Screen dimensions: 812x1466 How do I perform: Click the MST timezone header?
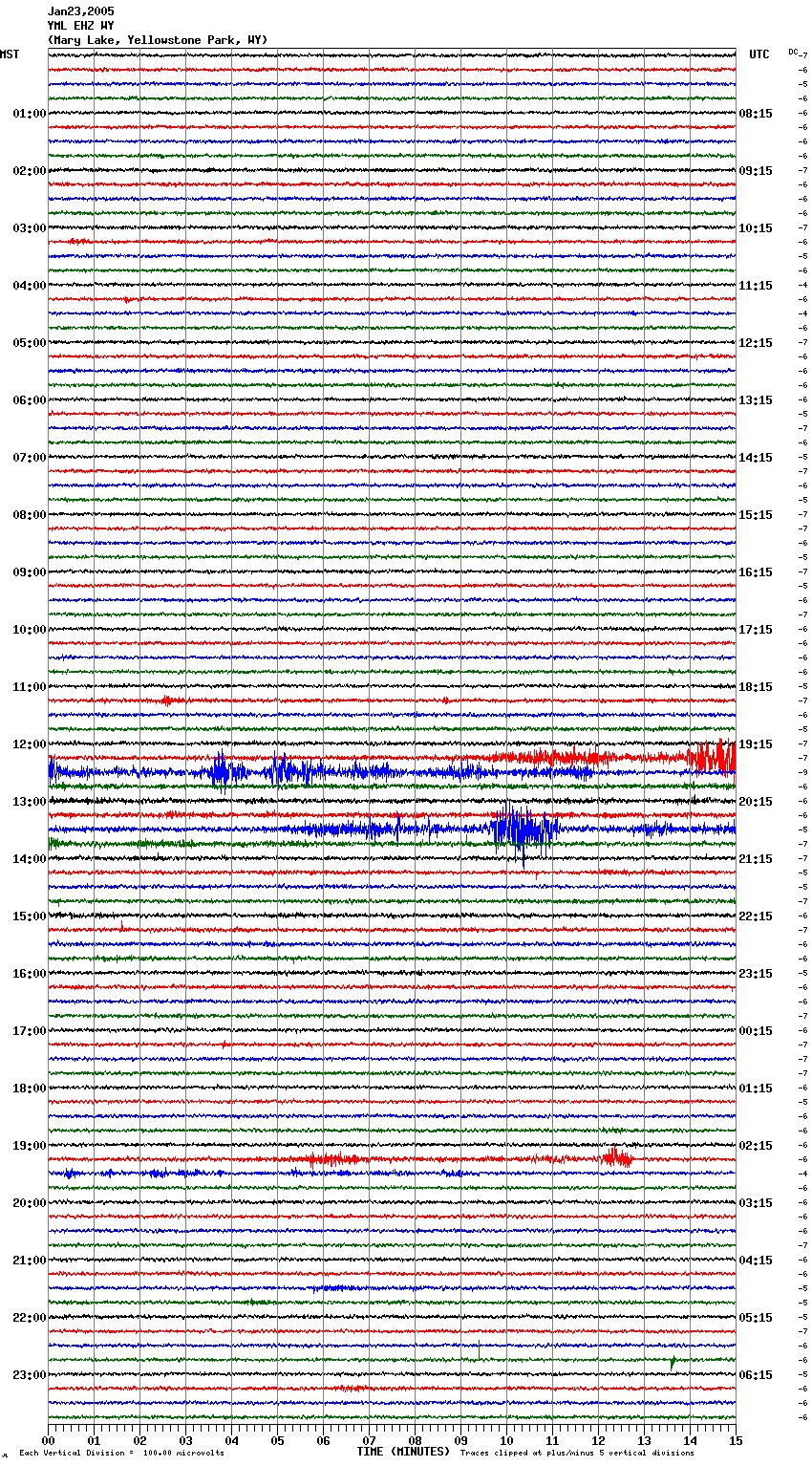coord(10,54)
